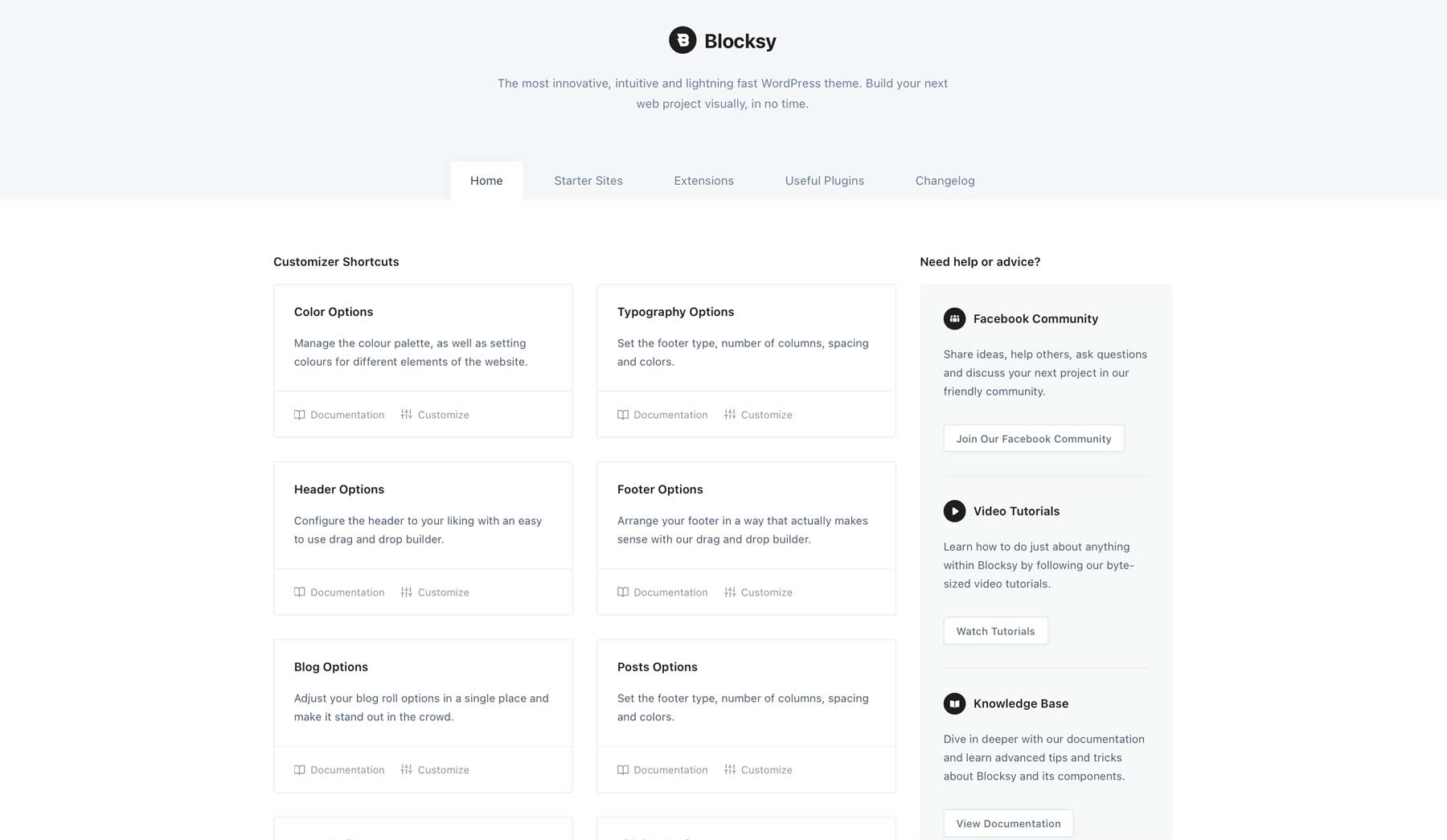Click the Facebook Community group icon
Screen dimensions: 1447x840
[954, 318]
